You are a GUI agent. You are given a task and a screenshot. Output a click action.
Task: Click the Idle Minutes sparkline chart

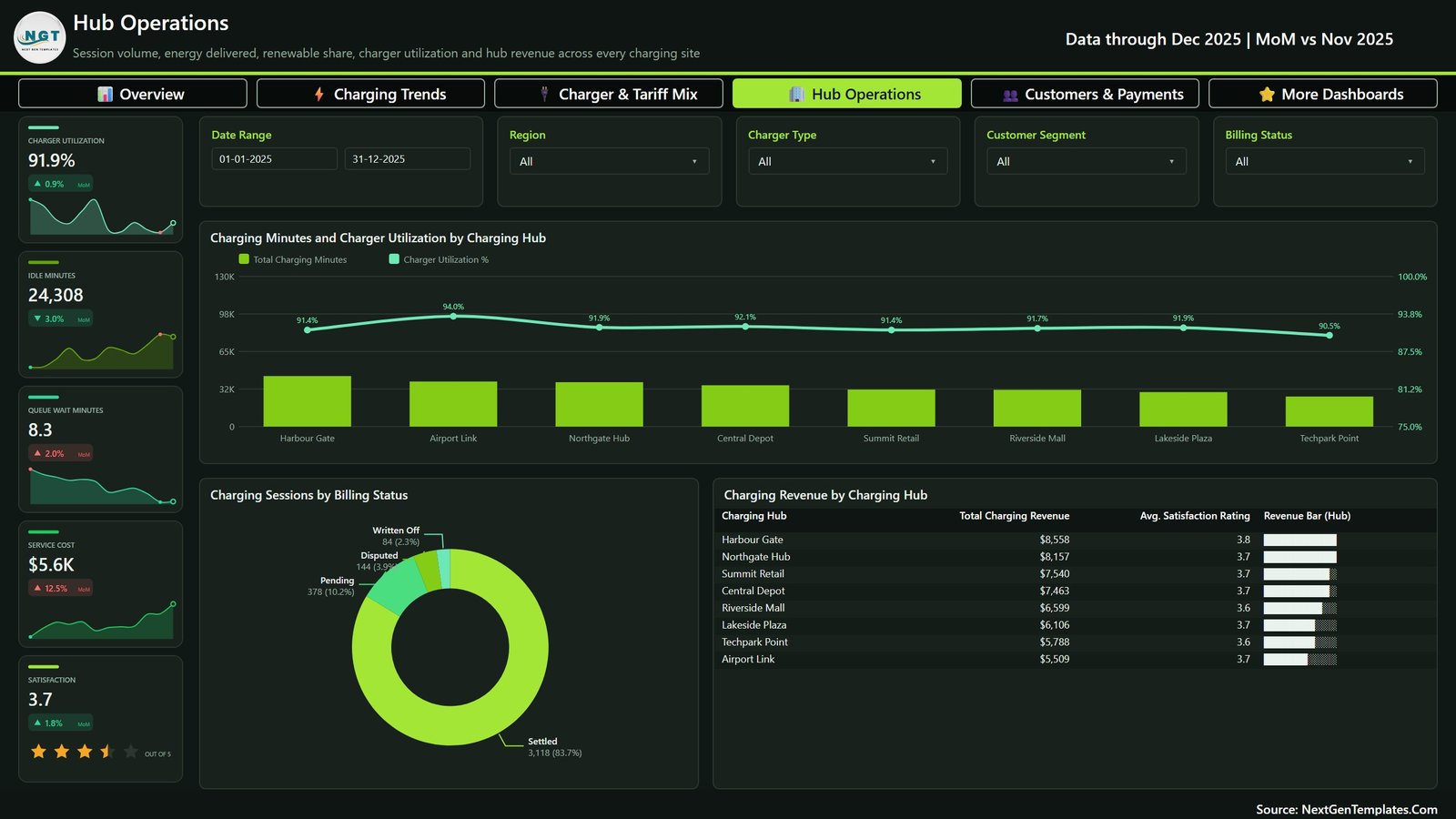[101, 351]
